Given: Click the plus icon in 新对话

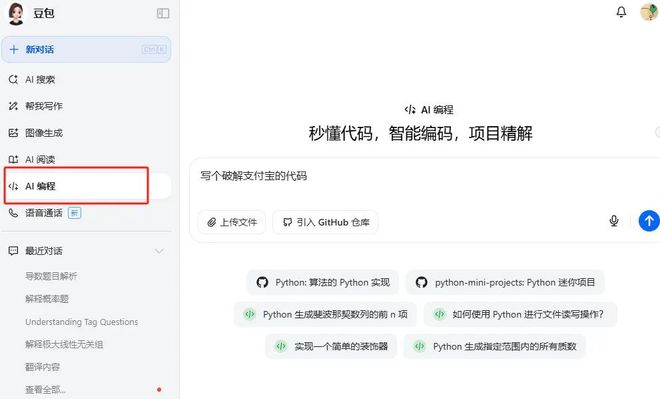Looking at the screenshot, I should tap(14, 49).
